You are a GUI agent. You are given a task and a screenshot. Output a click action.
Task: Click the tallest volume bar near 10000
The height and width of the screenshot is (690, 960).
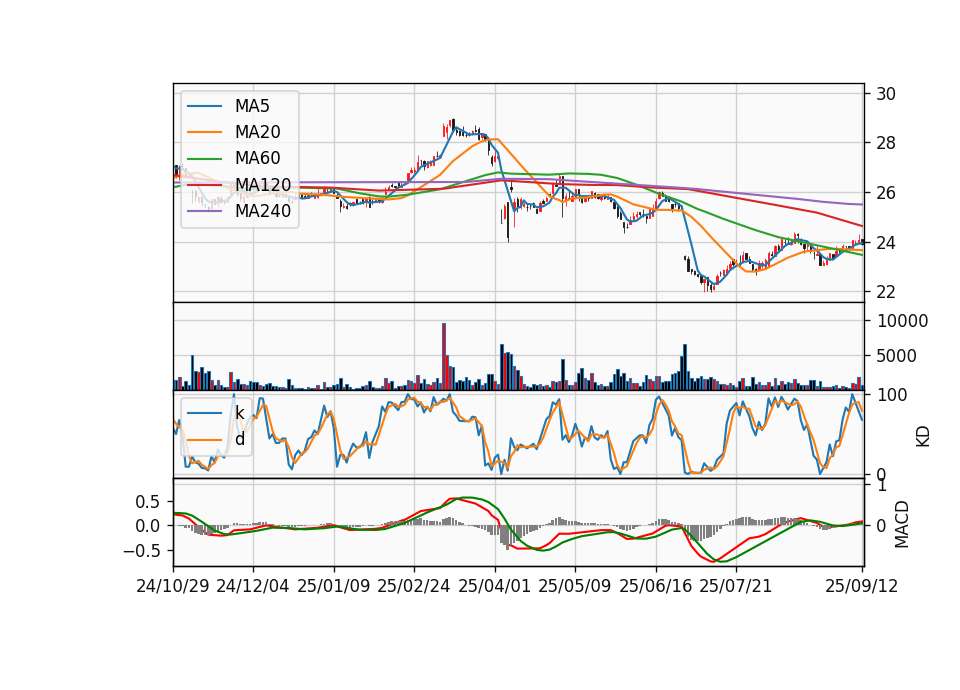coord(444,356)
